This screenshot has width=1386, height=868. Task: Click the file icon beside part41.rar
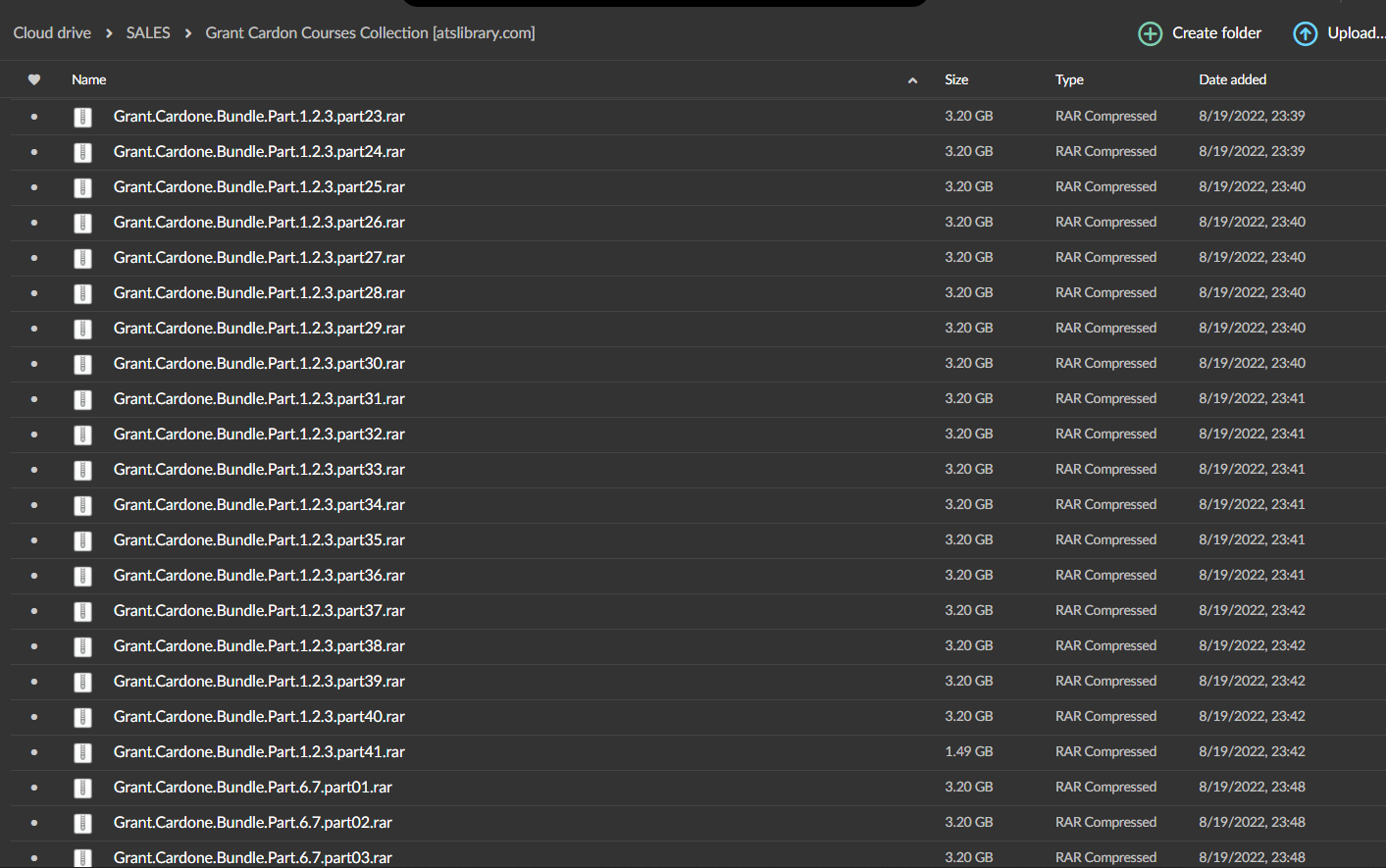(x=82, y=751)
